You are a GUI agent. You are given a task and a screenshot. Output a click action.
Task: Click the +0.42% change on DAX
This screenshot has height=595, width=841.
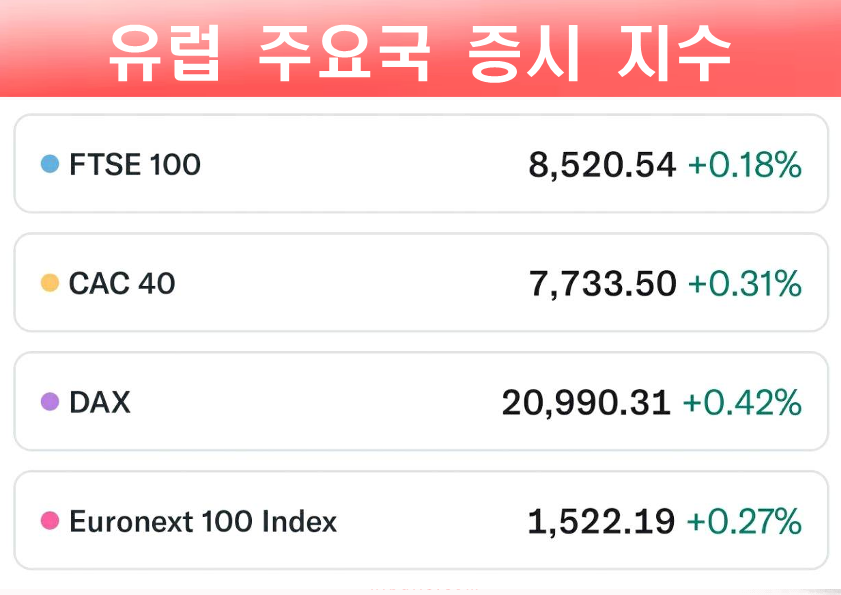[x=742, y=403]
